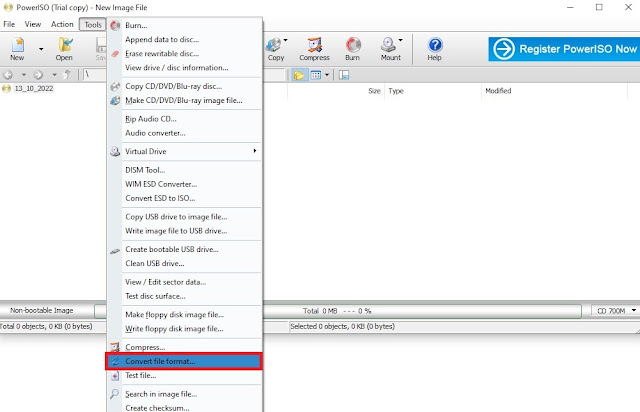Click the Up one level icon
640x412 pixels.
click(68, 75)
